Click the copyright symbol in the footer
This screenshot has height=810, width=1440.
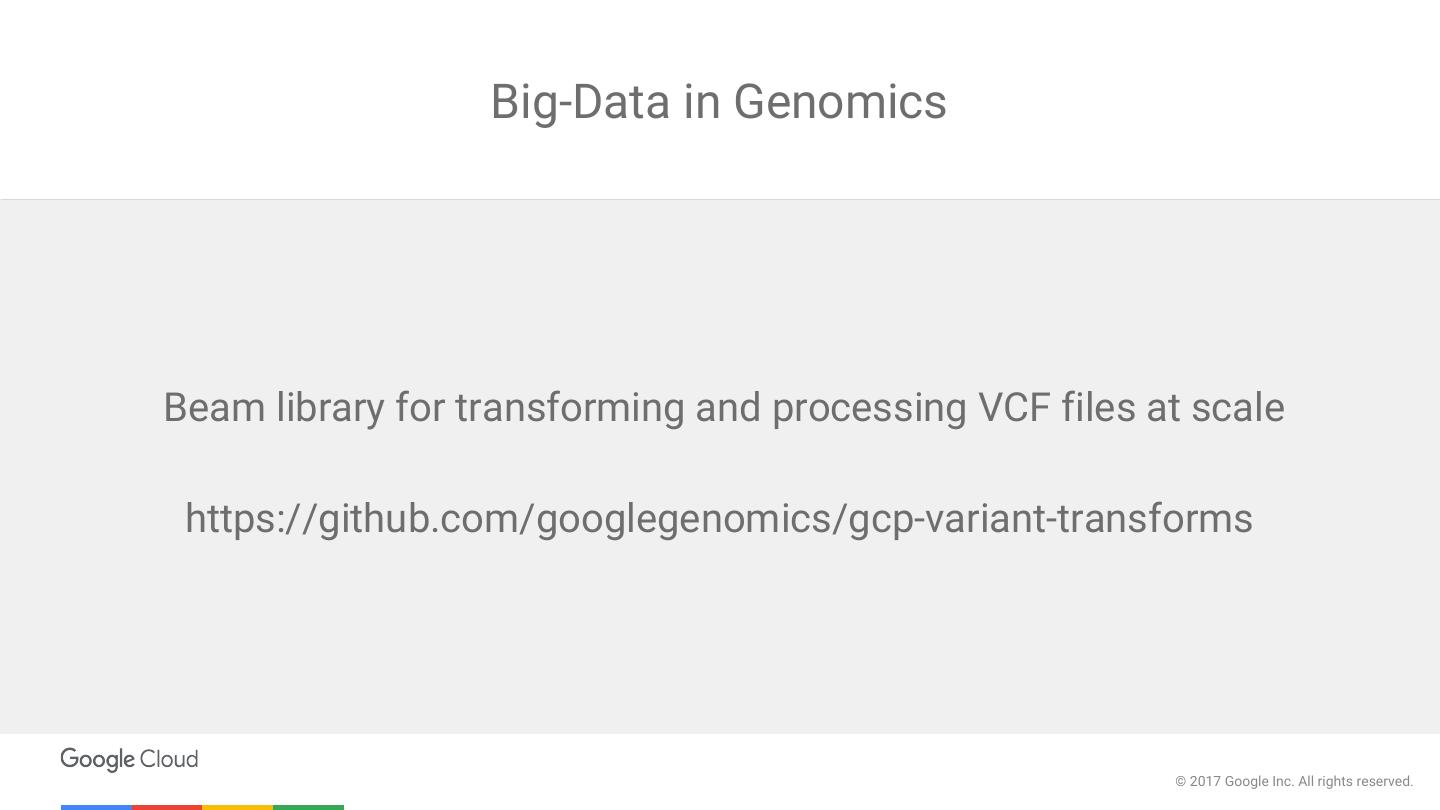click(1180, 782)
